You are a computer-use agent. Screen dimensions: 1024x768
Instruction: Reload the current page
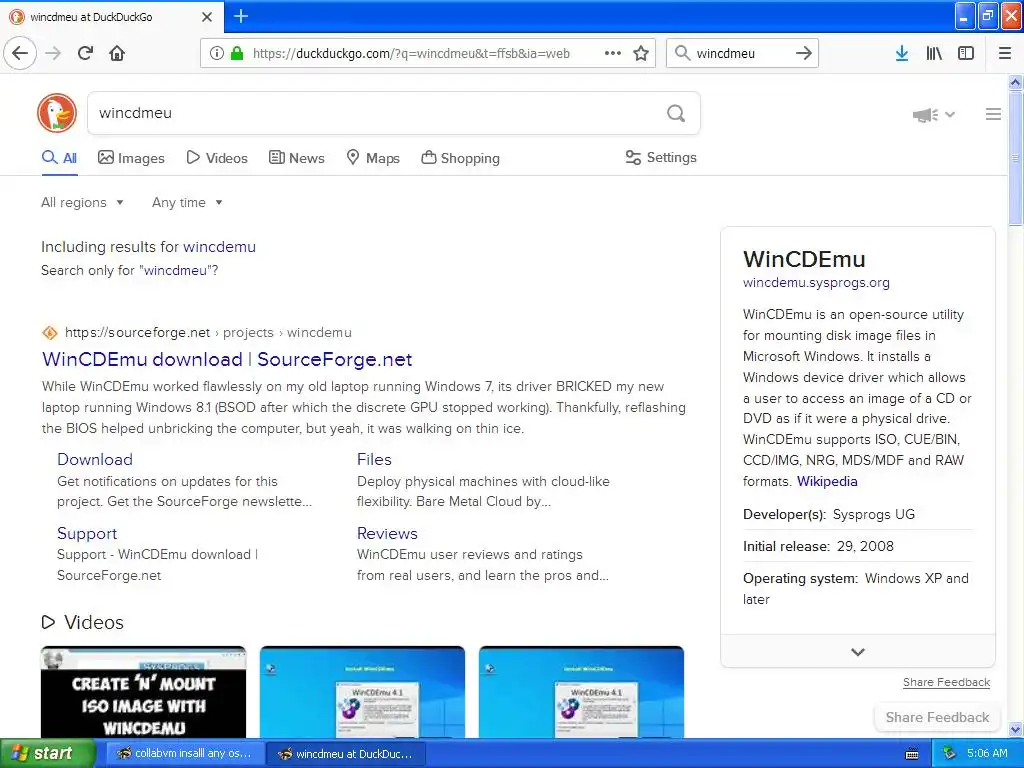point(85,53)
